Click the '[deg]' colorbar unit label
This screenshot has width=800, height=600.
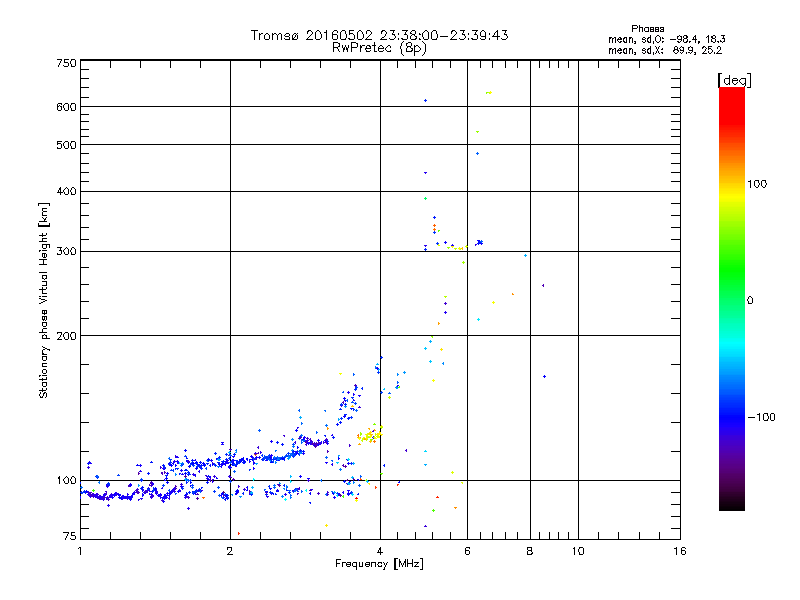pos(734,81)
